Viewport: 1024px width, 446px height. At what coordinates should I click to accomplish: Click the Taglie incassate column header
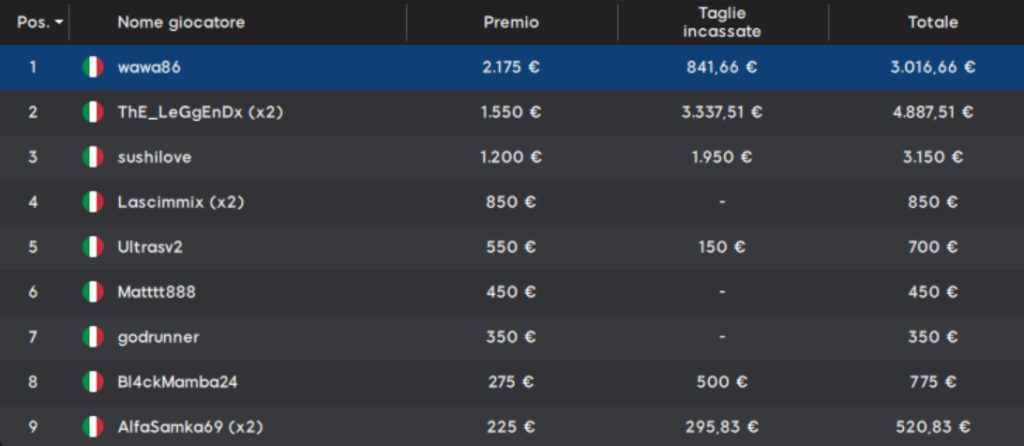tap(722, 22)
